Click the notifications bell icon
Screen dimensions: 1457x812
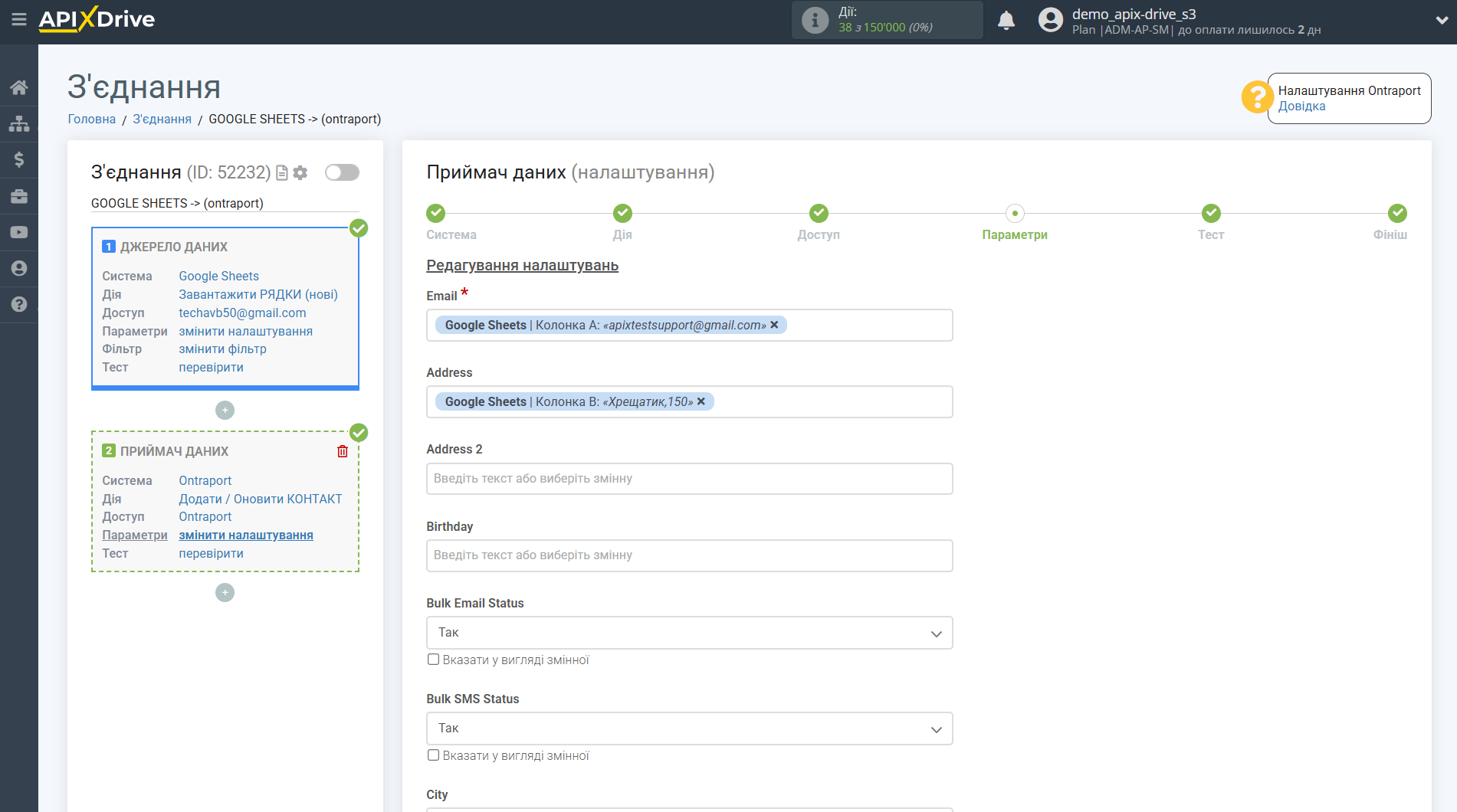[1006, 21]
